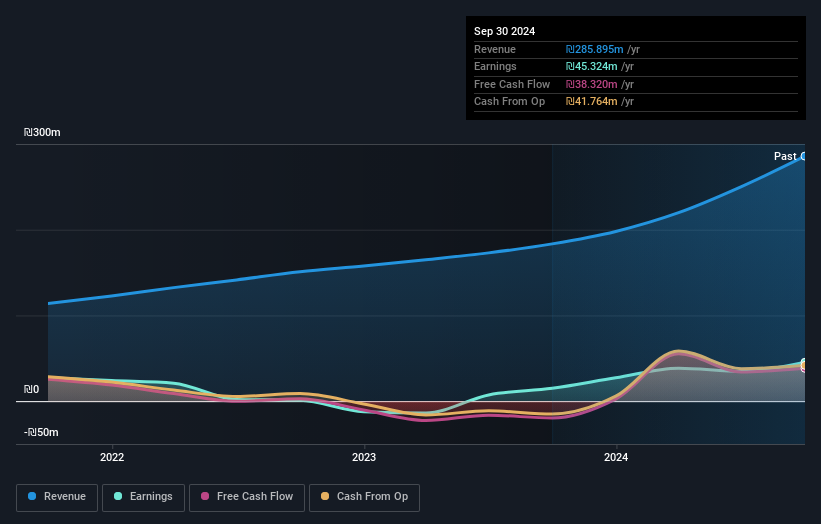Click the ₪285.895m revenue value
Image resolution: width=821 pixels, height=524 pixels.
[x=594, y=49]
